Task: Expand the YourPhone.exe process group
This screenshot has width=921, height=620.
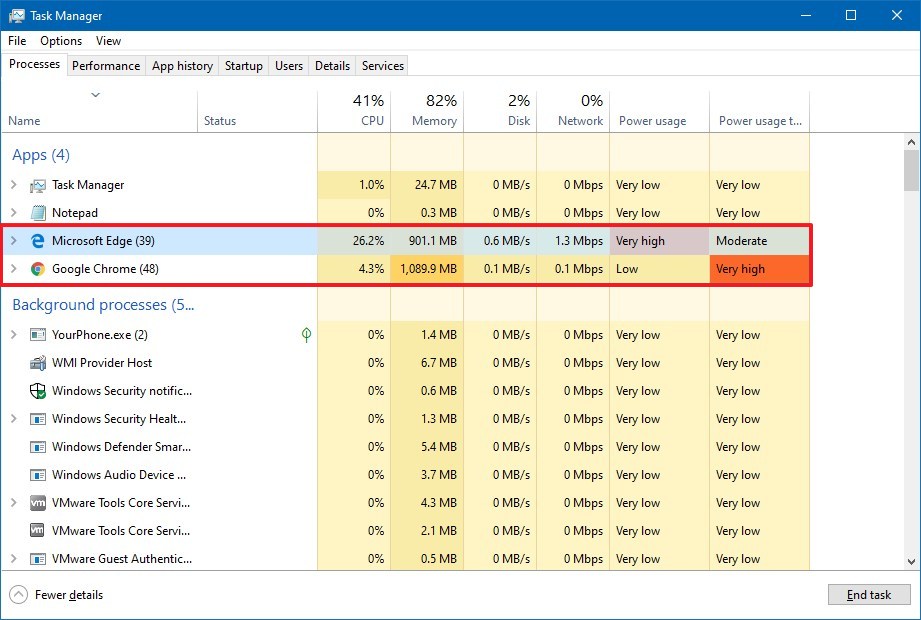Action: point(14,335)
